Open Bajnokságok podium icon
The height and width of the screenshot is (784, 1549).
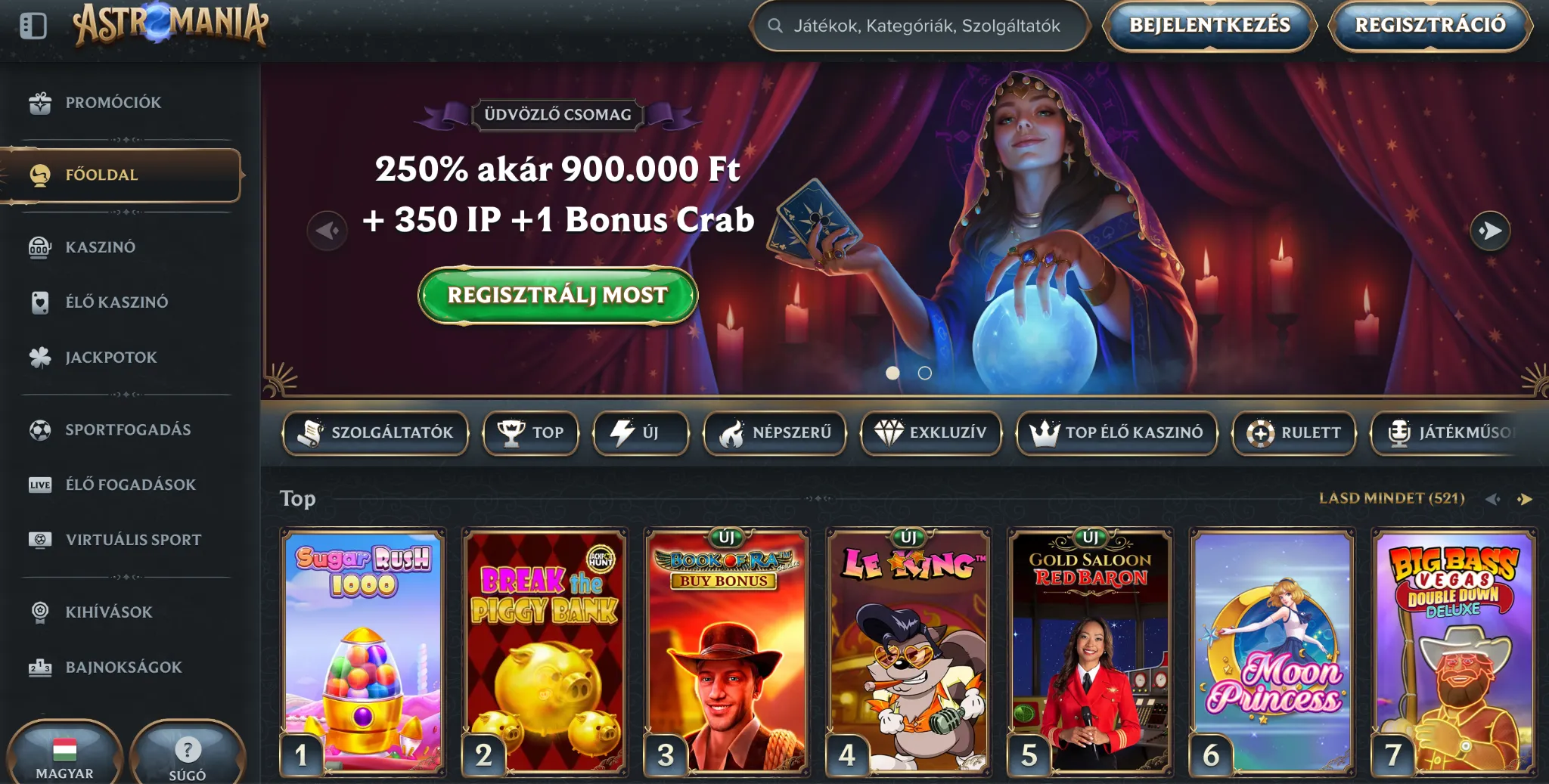40,668
